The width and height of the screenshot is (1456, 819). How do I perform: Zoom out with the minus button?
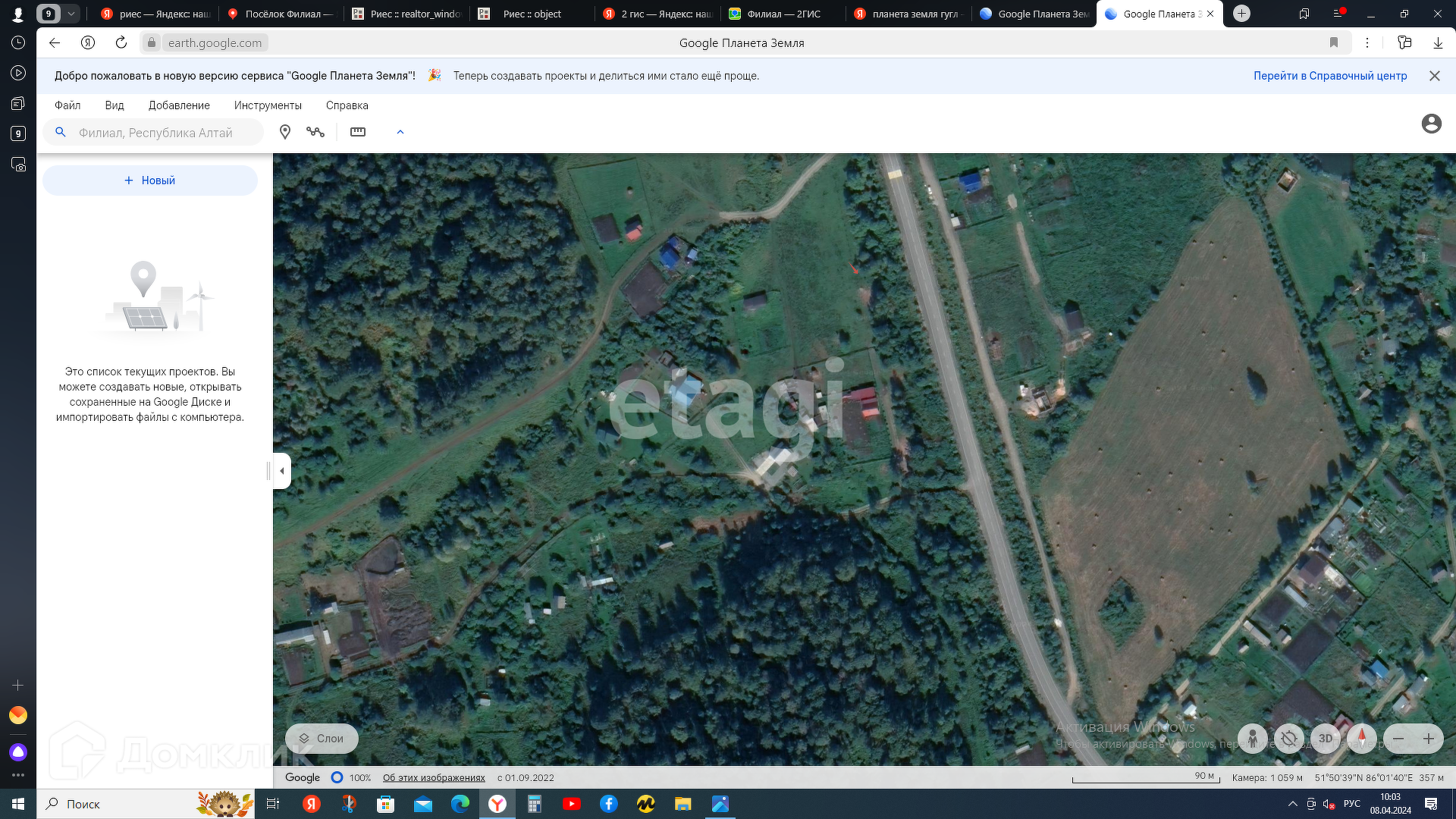(1398, 739)
